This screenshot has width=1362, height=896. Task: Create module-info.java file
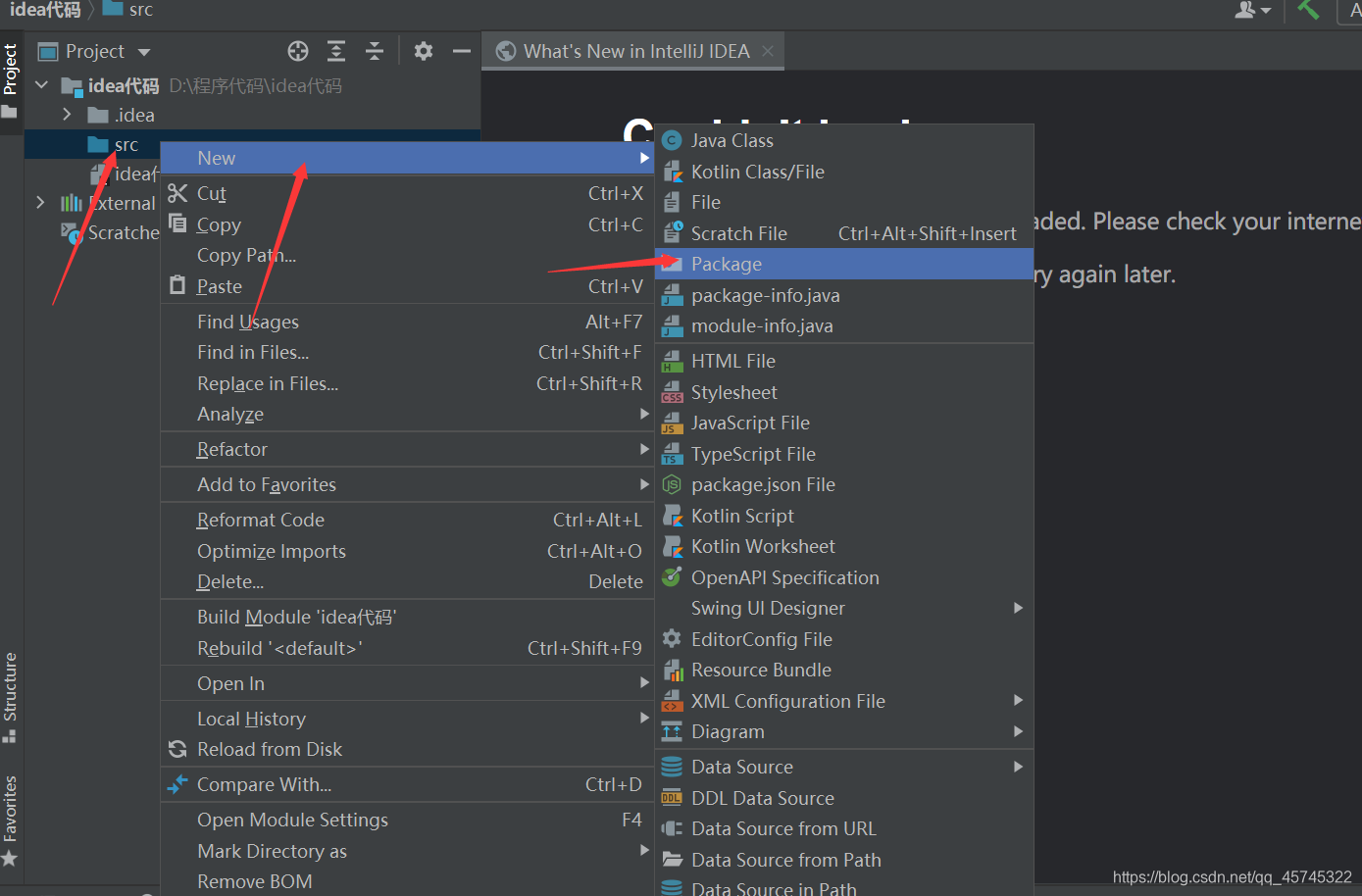coord(844,325)
